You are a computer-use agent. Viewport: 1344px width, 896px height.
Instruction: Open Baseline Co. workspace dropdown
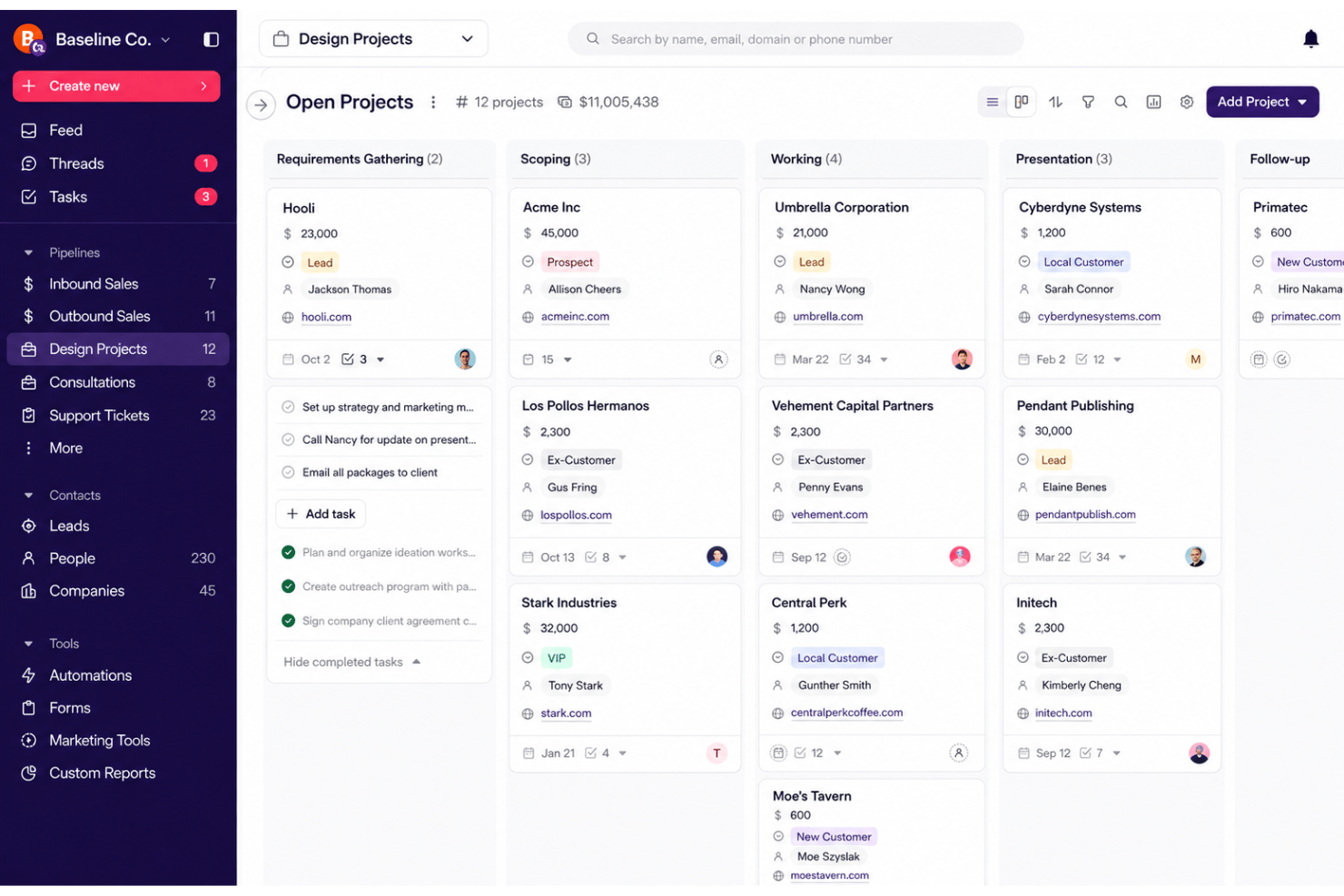pos(165,40)
